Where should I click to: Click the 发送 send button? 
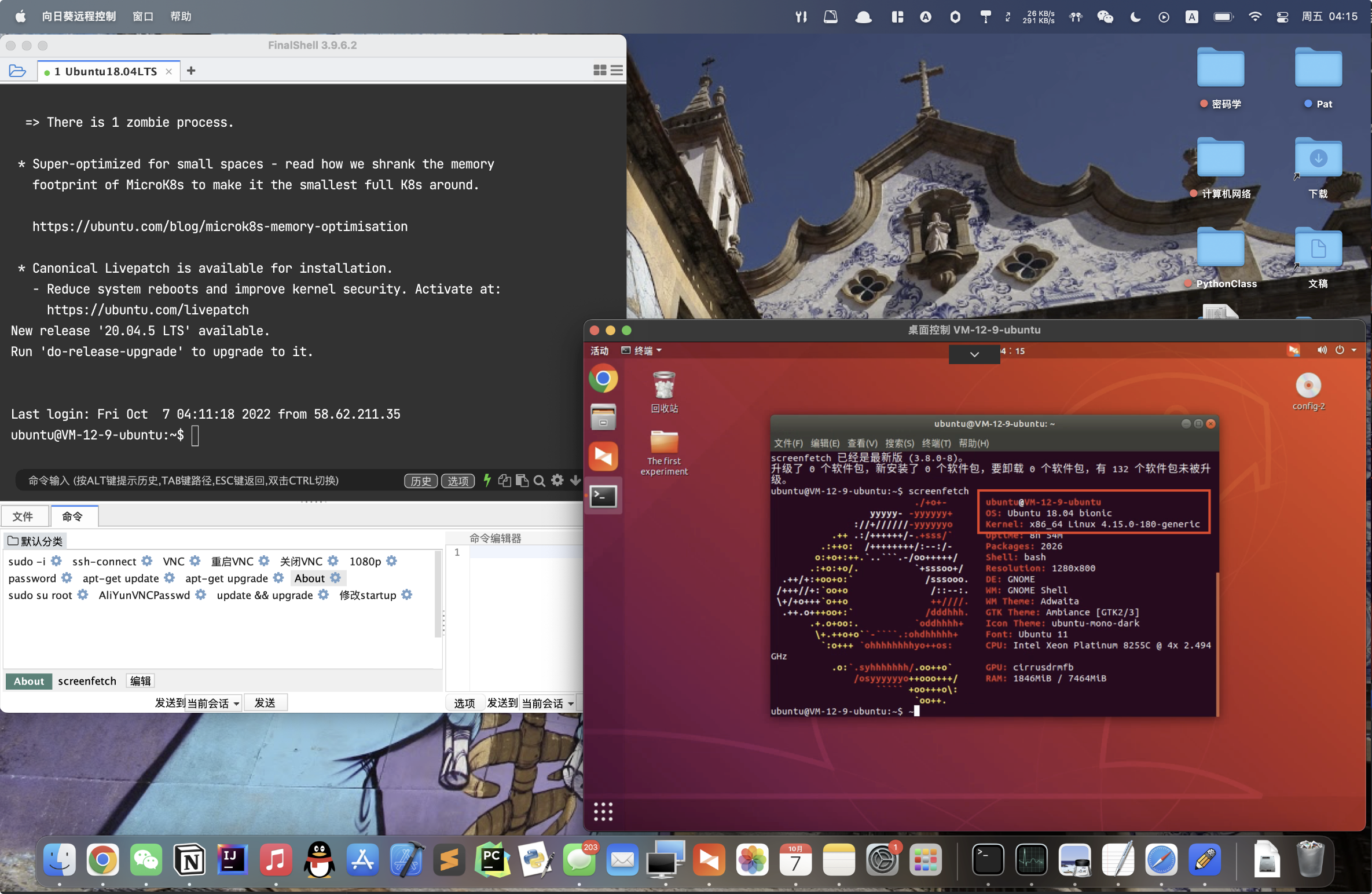(x=265, y=703)
